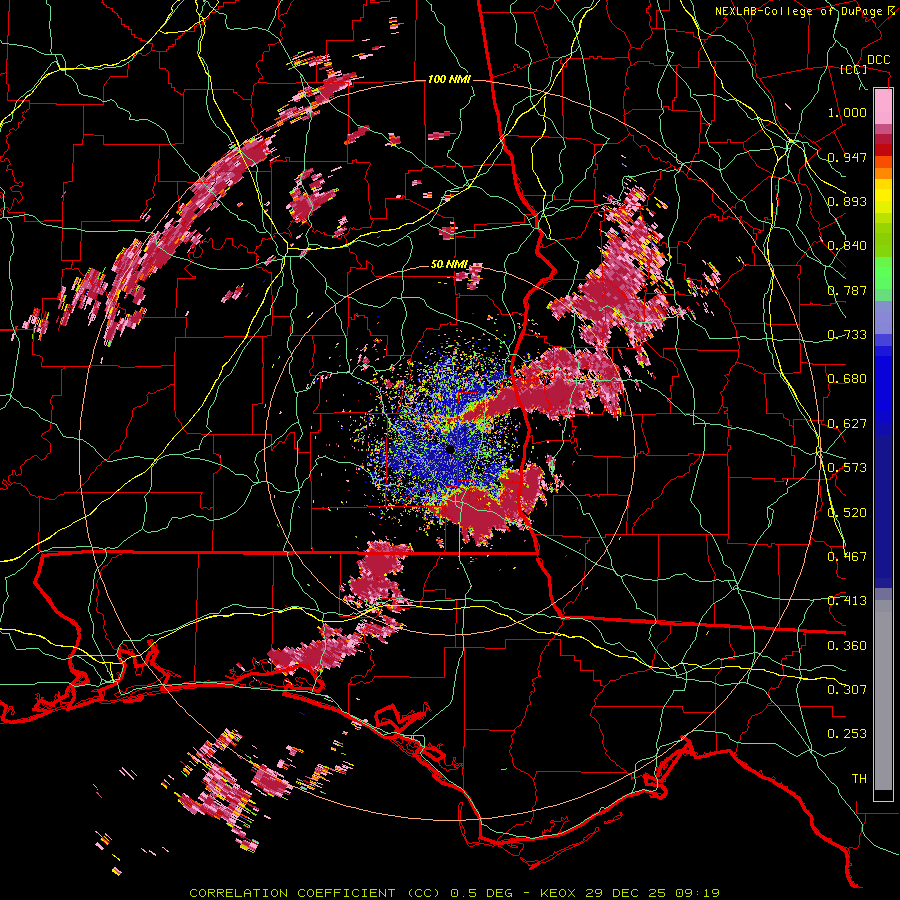Select the 0.947 scale value
900x900 pixels.
tap(847, 157)
